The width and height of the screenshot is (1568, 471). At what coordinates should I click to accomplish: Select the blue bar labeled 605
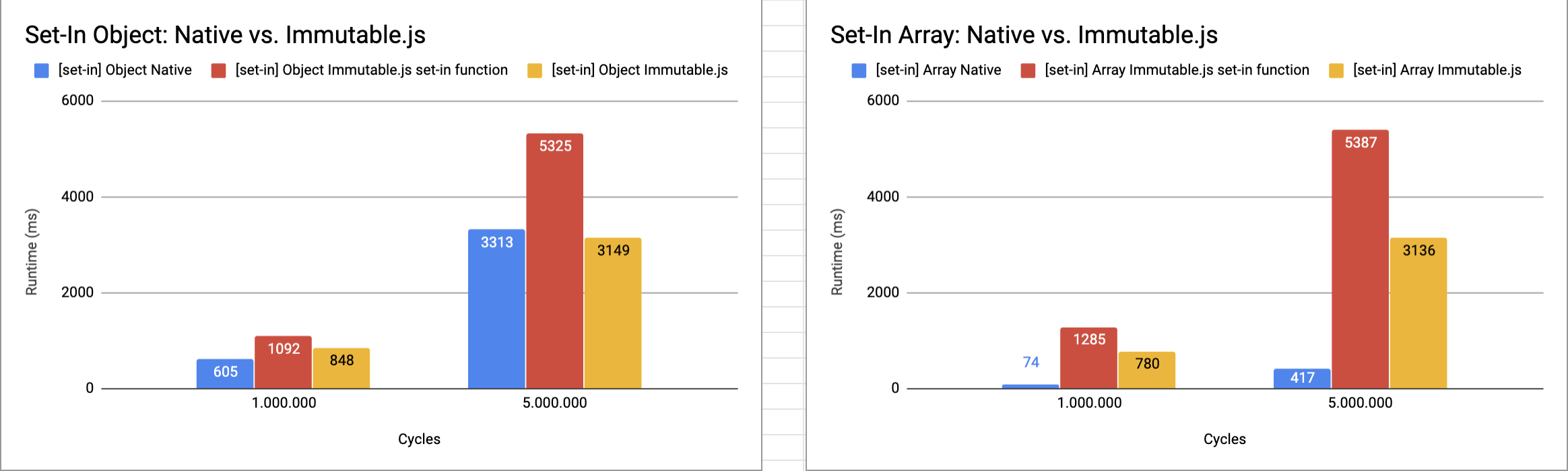[225, 373]
